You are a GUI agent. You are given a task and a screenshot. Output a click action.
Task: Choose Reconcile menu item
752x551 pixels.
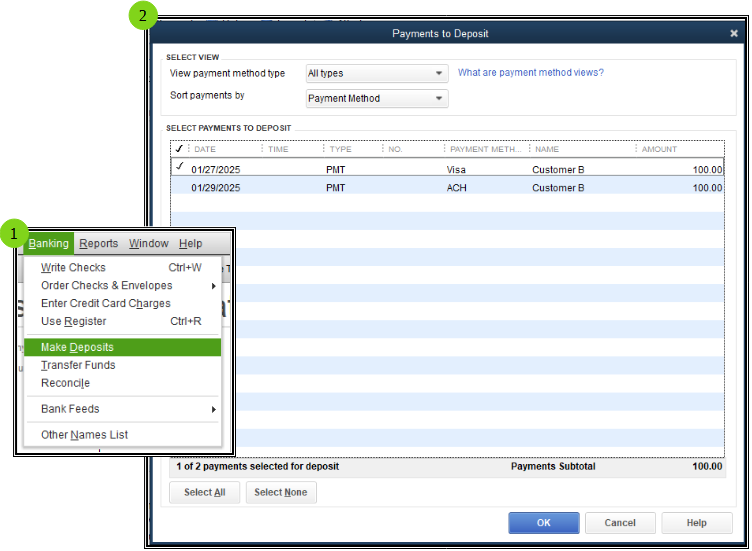coord(122,383)
